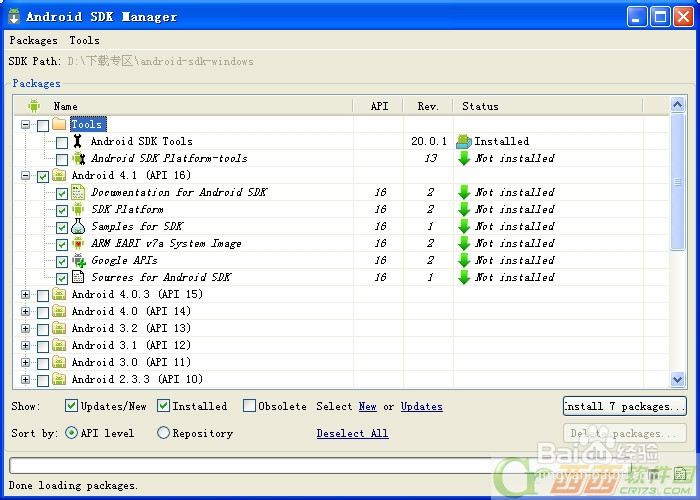Click the Documentation for Android SDK icon

[x=78, y=192]
